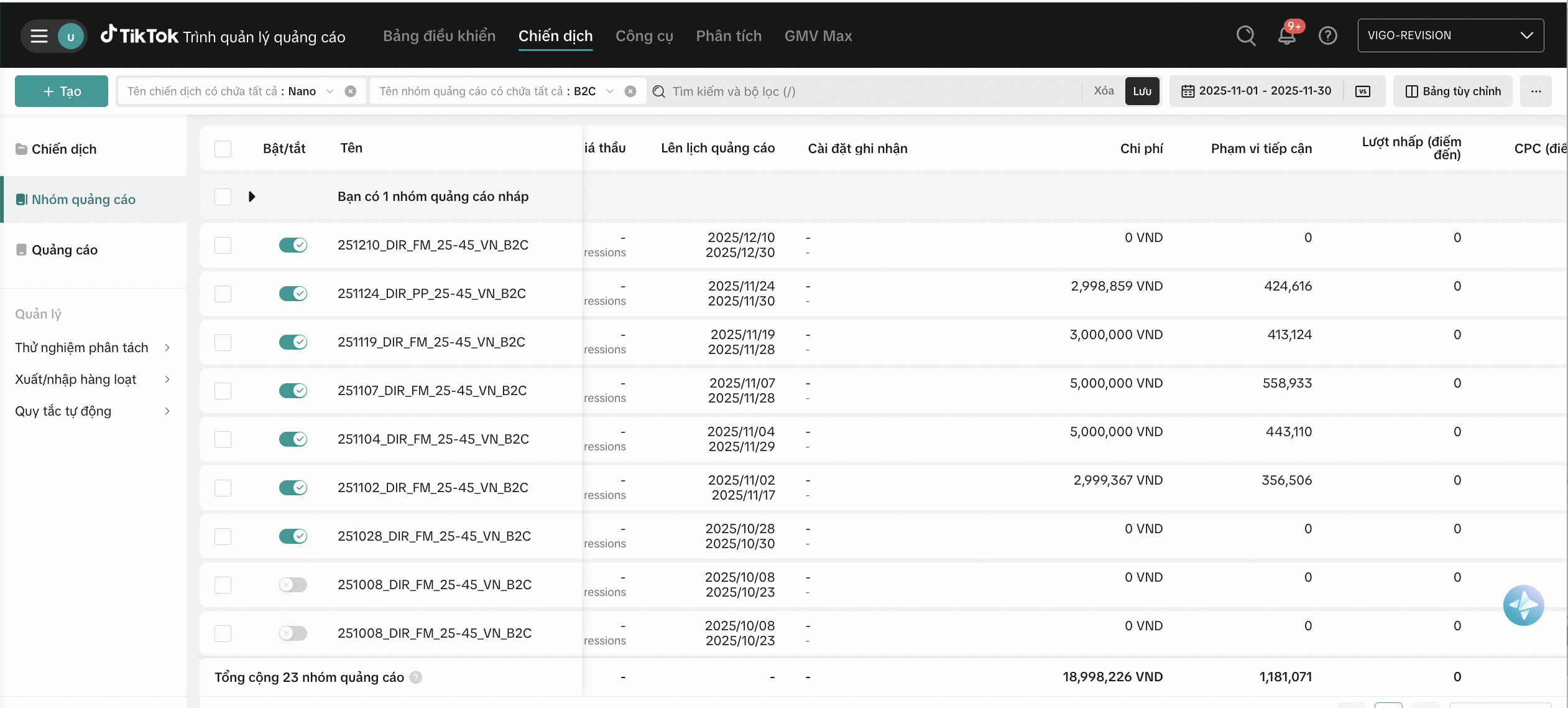Open the floating AI assistant icon

pos(1523,605)
